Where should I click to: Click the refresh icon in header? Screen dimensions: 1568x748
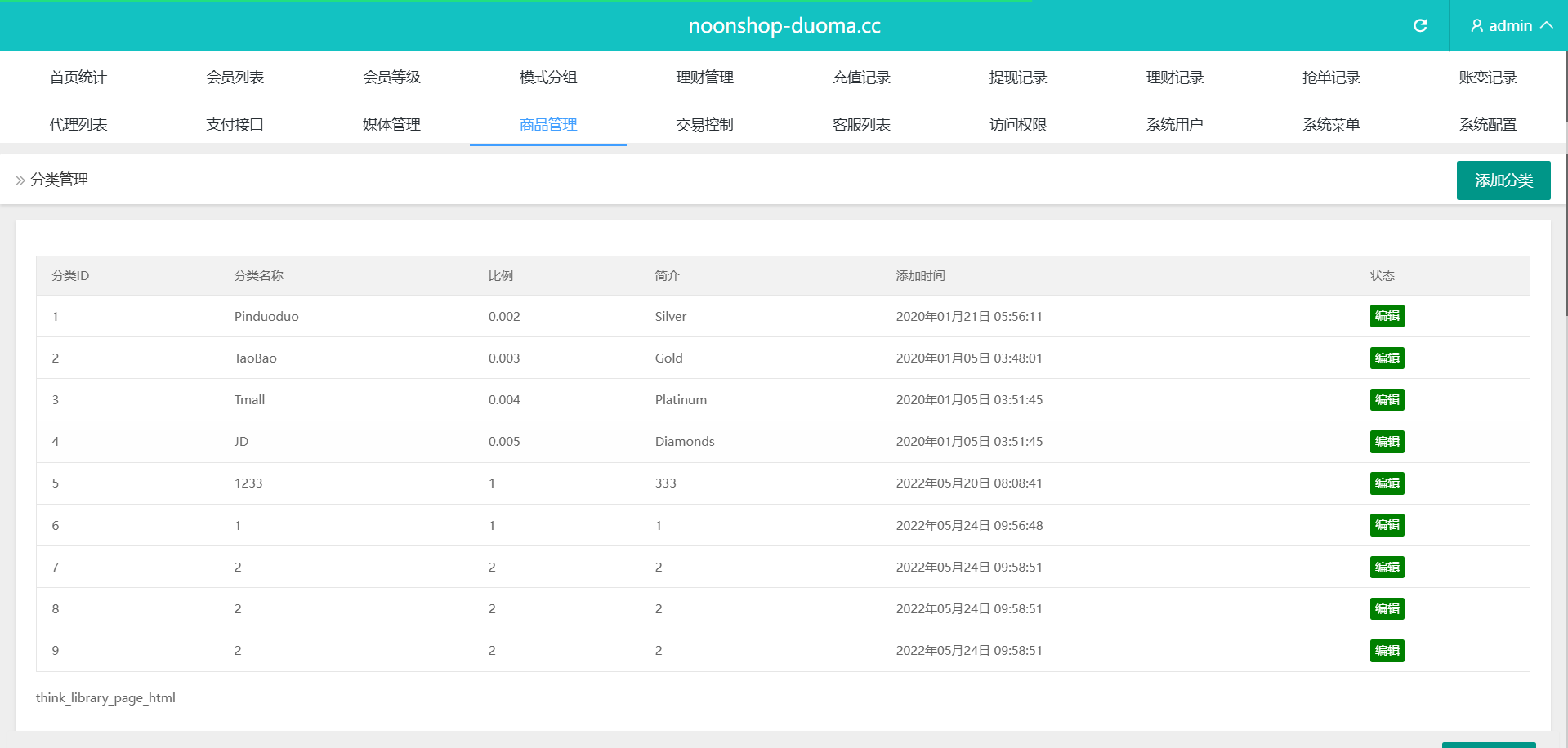tap(1420, 26)
